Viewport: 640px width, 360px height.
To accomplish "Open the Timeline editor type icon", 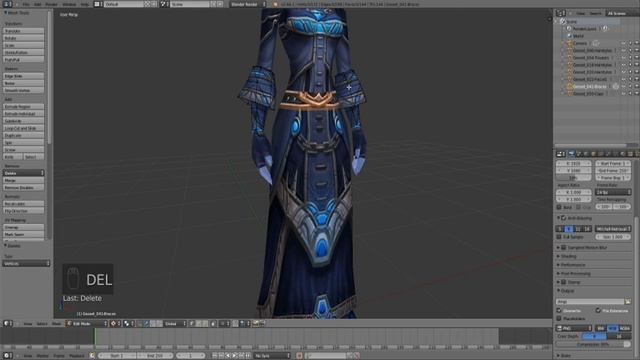I will point(7,356).
